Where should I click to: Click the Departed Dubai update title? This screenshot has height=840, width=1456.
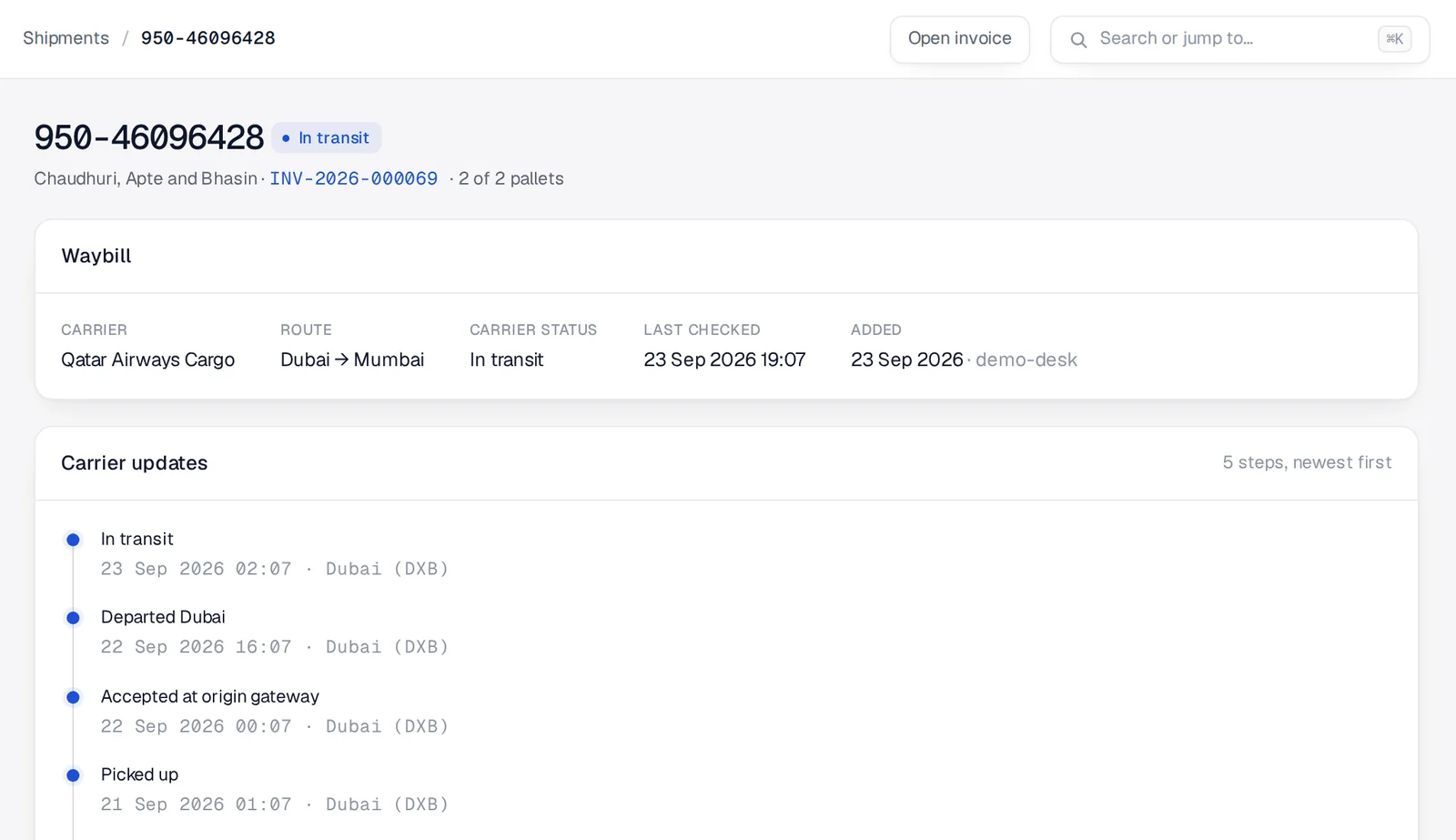(163, 617)
